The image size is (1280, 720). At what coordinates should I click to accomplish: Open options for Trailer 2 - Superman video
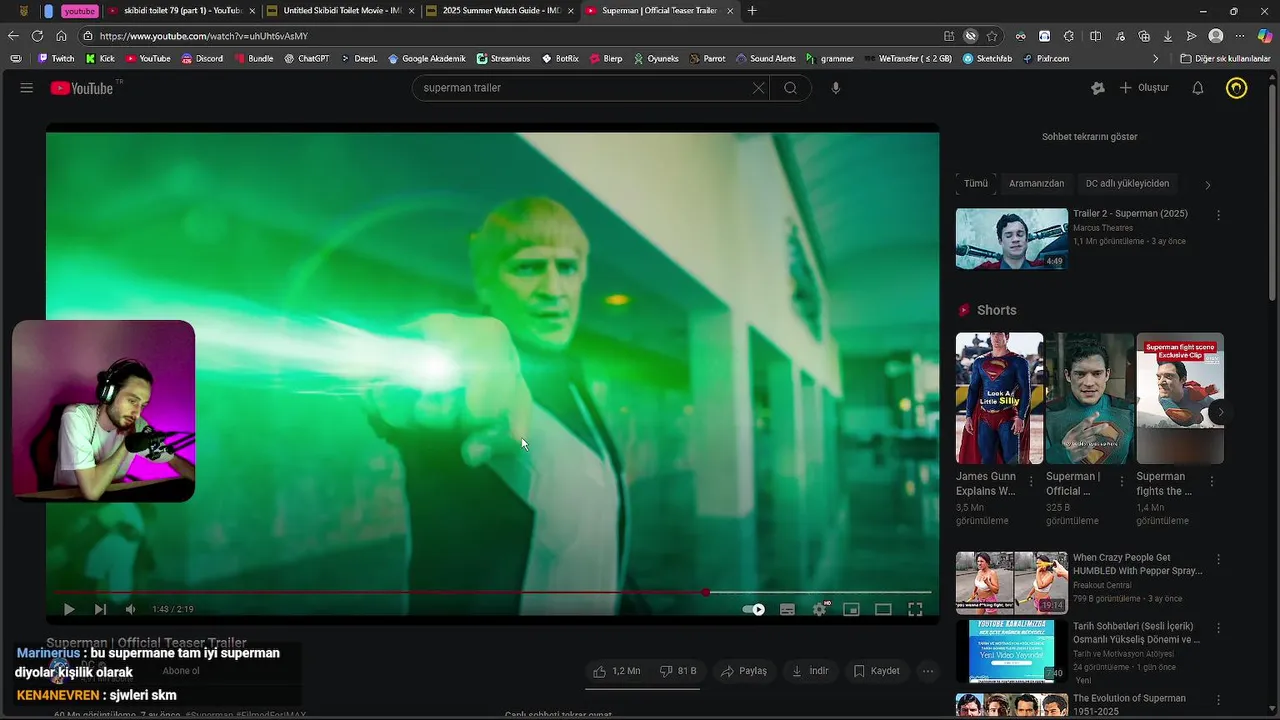[1218, 215]
